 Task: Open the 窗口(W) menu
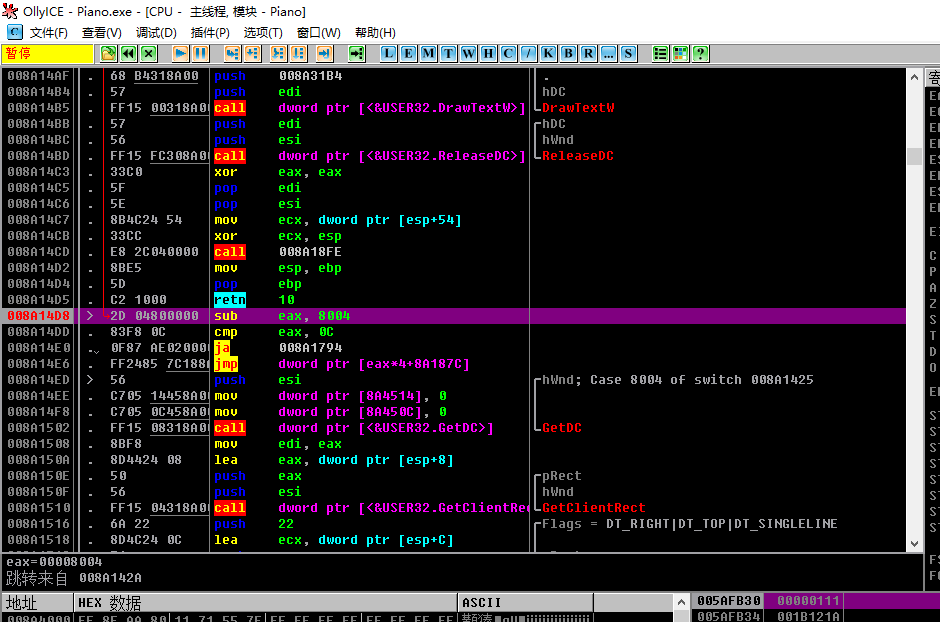pyautogui.click(x=318, y=32)
